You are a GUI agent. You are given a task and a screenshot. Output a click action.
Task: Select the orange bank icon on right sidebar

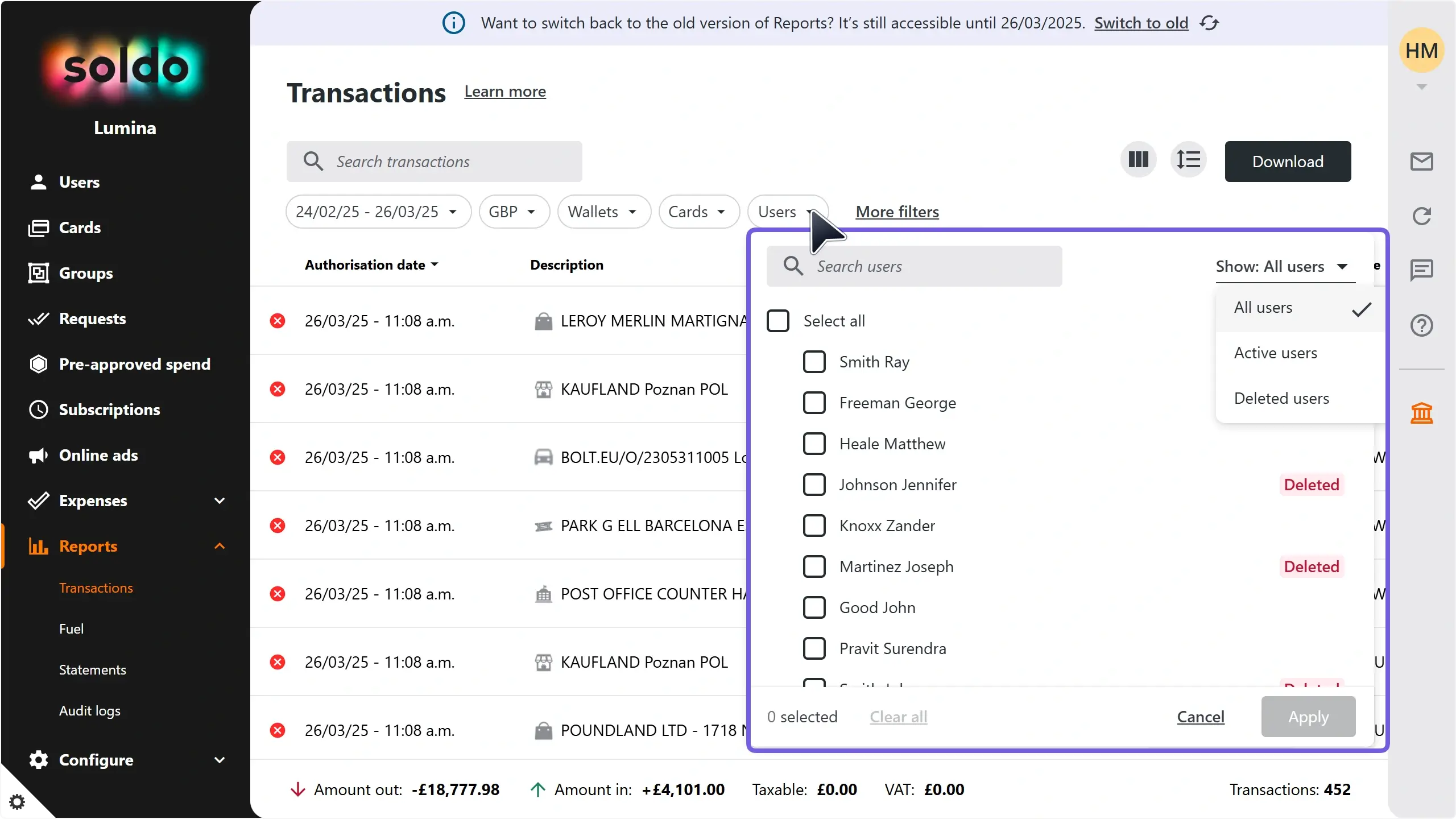(x=1422, y=413)
